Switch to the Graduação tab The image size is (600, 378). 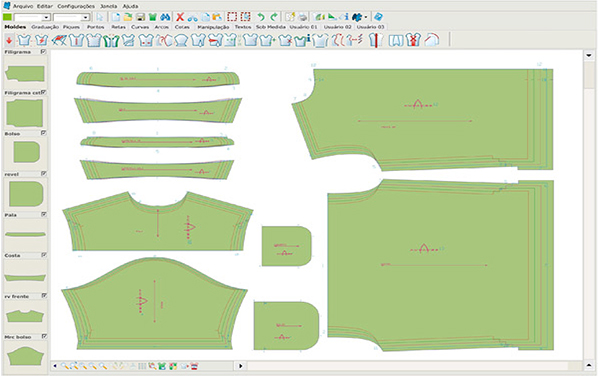(45, 27)
